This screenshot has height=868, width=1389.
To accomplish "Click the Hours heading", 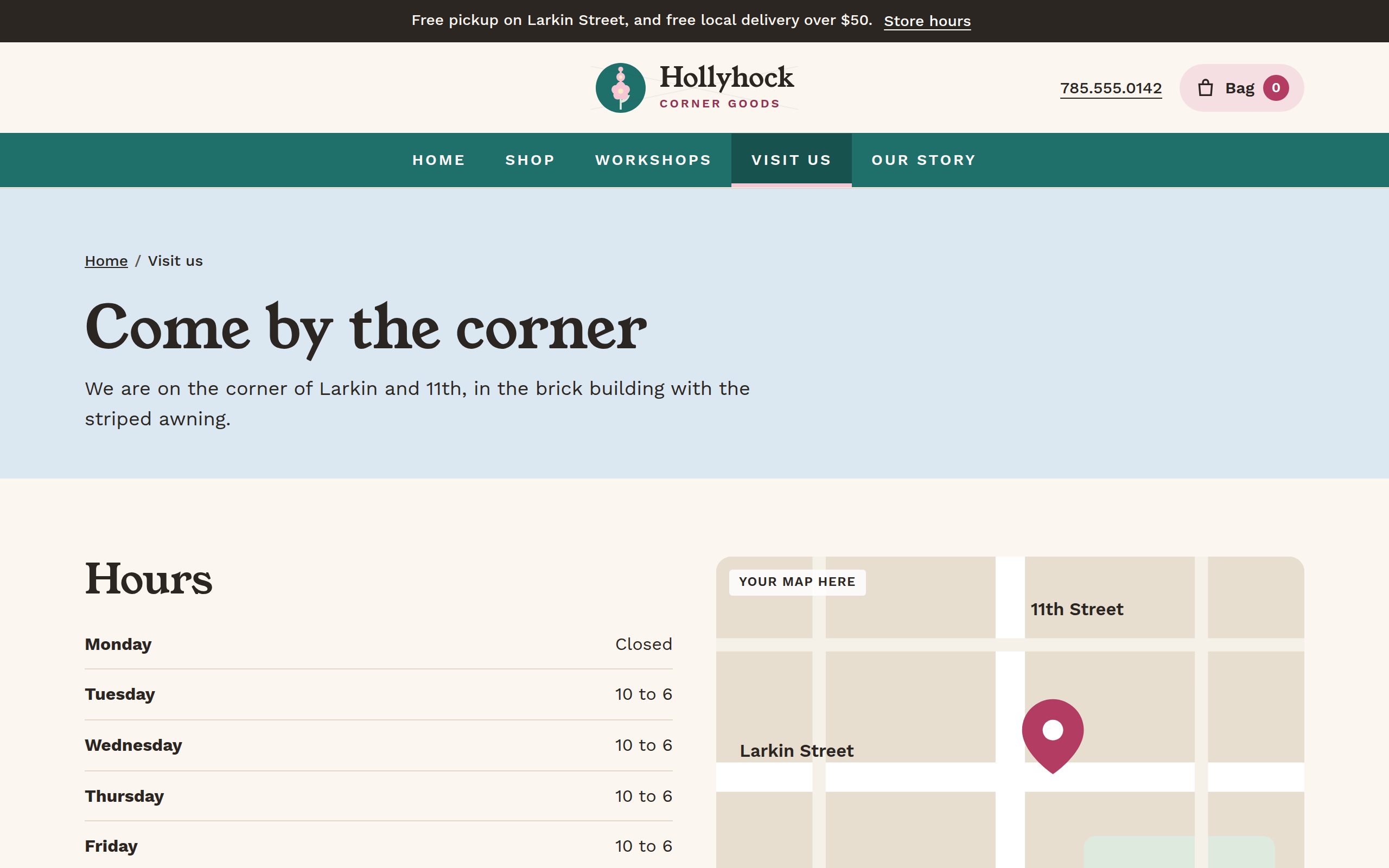I will pyautogui.click(x=149, y=579).
